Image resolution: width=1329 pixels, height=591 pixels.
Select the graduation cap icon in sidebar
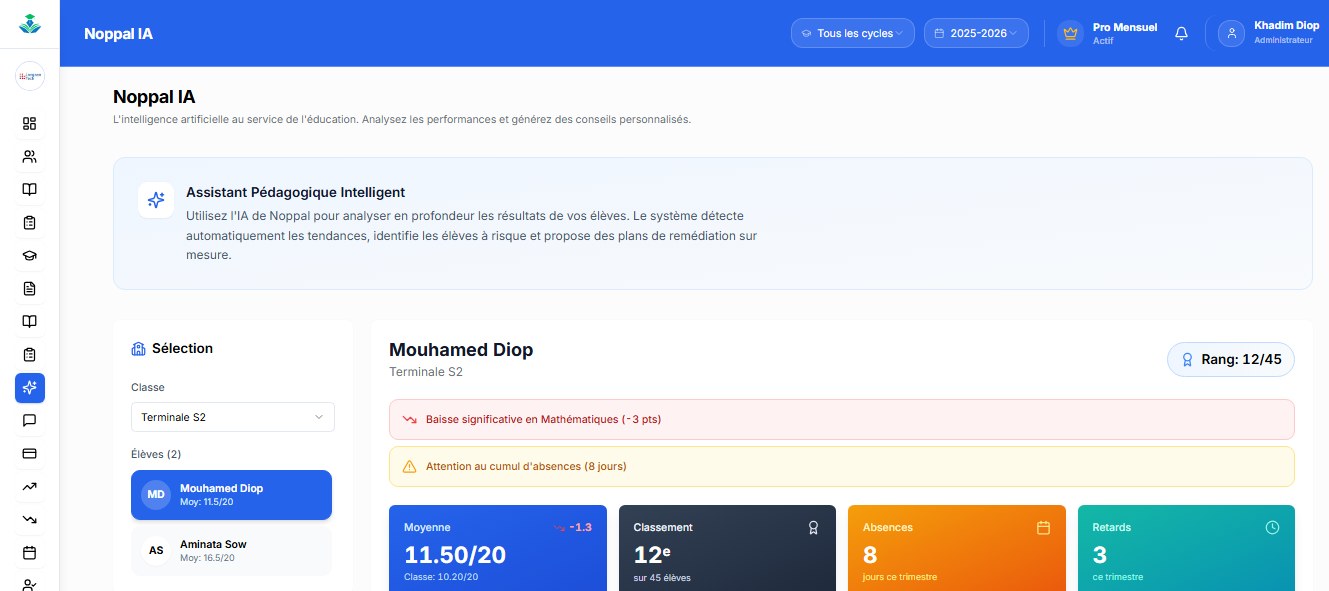coord(29,255)
